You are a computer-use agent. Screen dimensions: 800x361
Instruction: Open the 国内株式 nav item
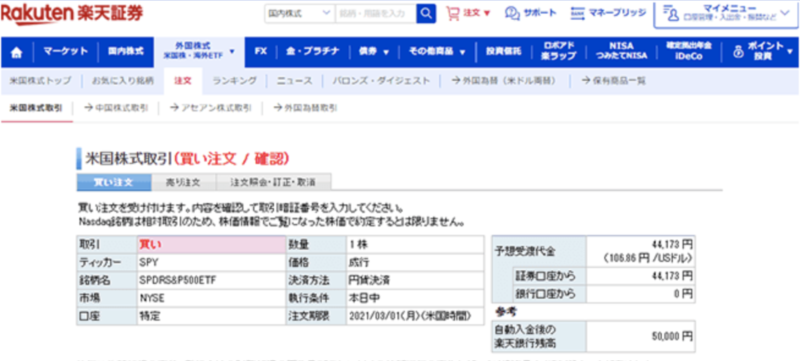126,51
